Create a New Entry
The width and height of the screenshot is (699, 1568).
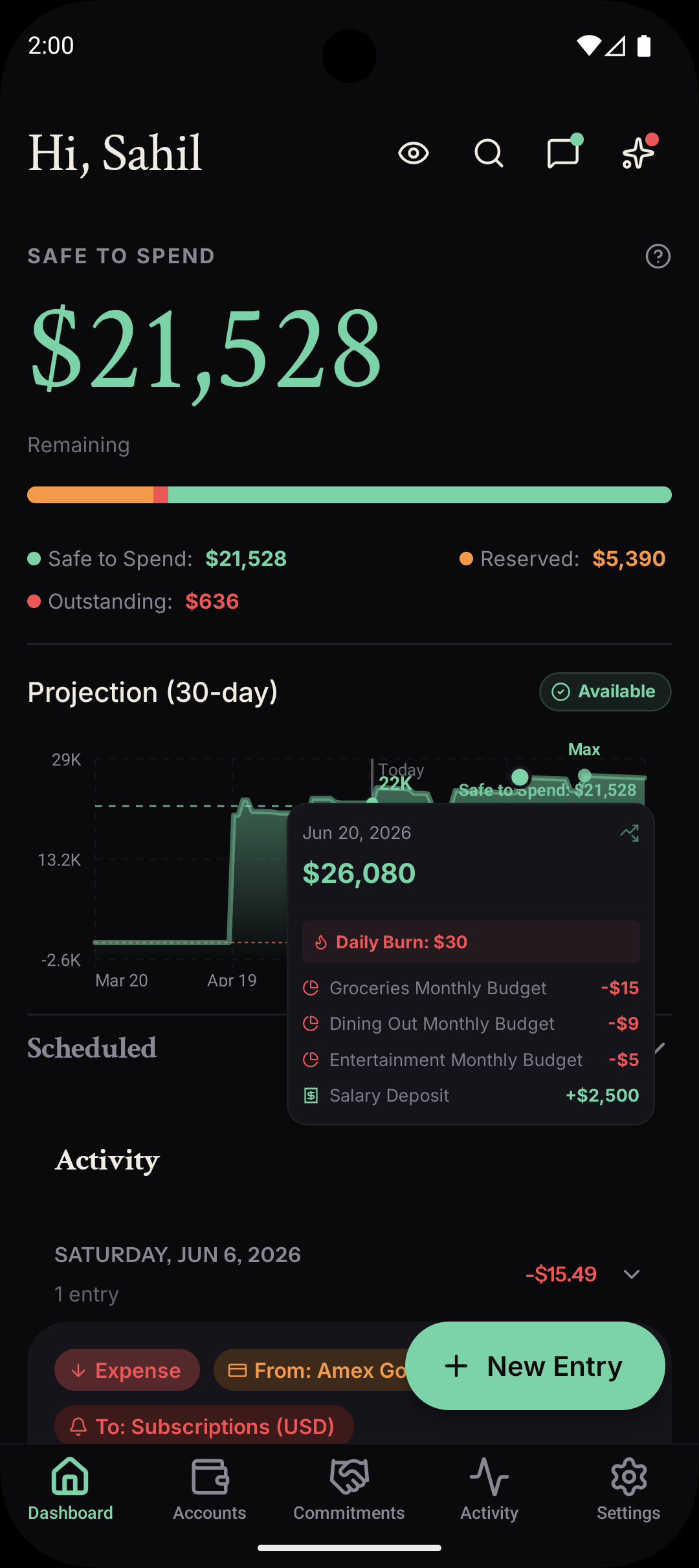pos(535,1366)
